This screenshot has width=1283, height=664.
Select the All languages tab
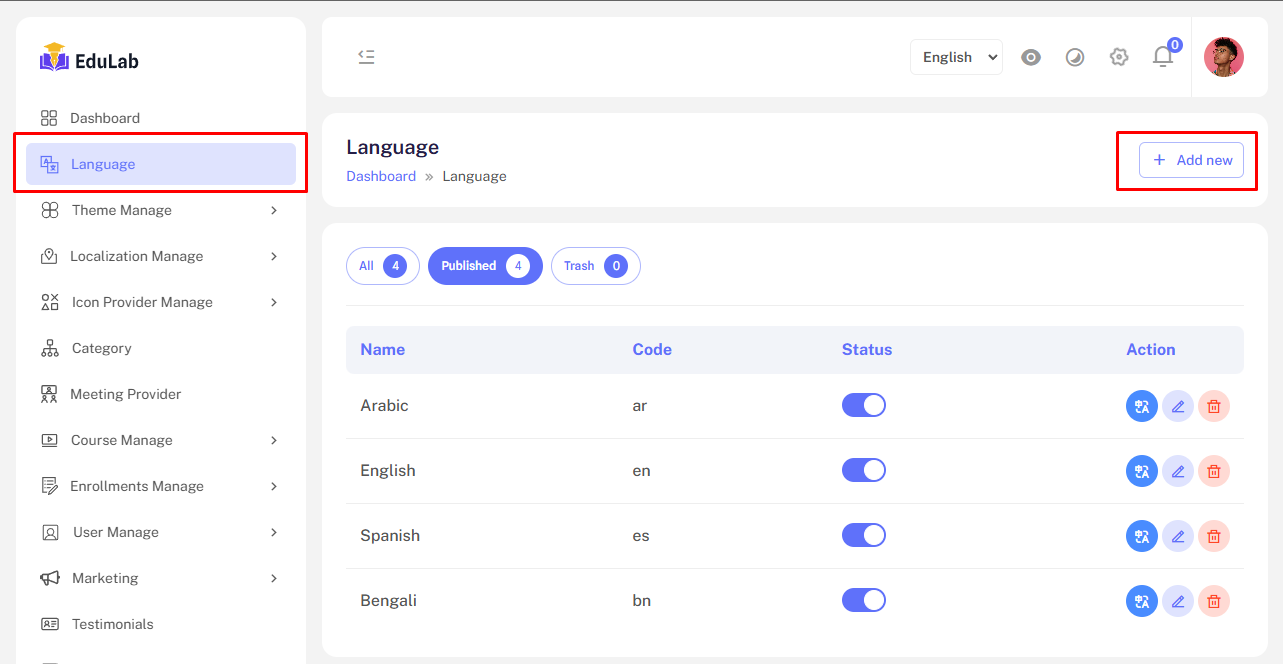click(x=382, y=266)
